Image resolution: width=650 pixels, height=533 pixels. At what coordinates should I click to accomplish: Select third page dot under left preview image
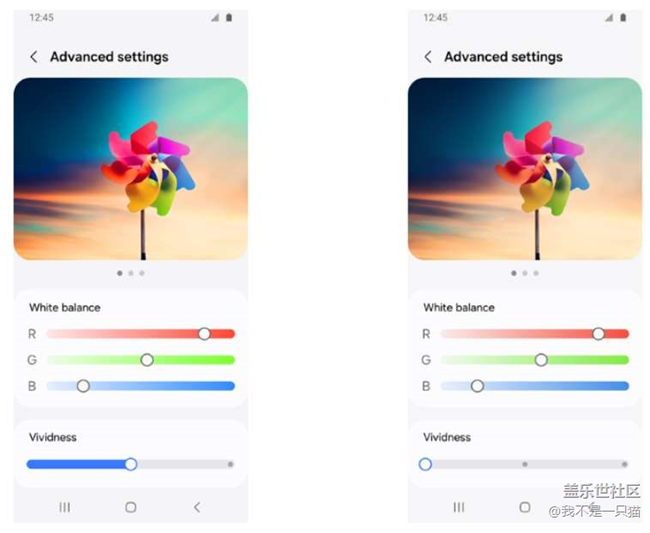click(142, 273)
